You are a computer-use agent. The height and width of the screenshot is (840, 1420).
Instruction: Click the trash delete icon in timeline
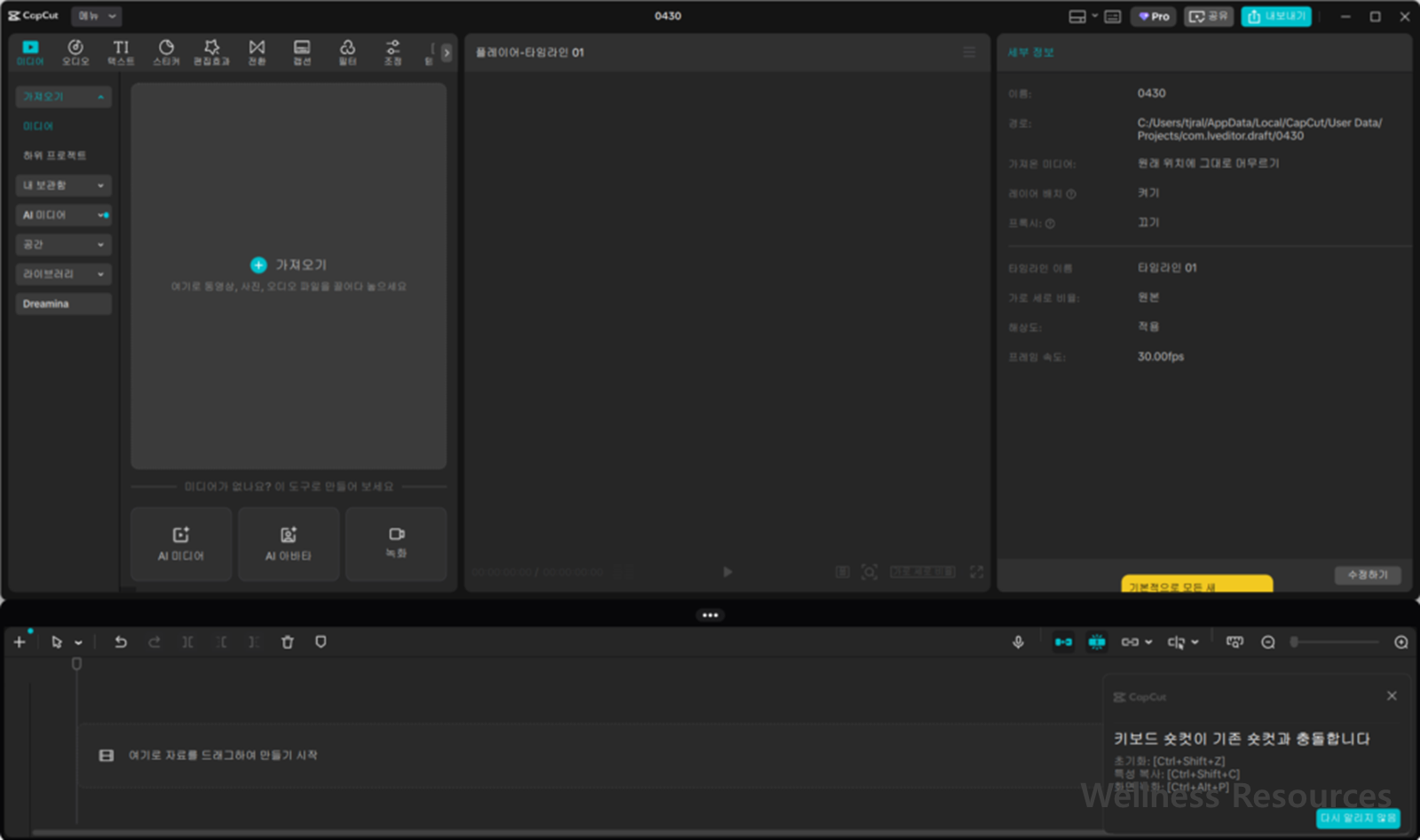tap(288, 642)
